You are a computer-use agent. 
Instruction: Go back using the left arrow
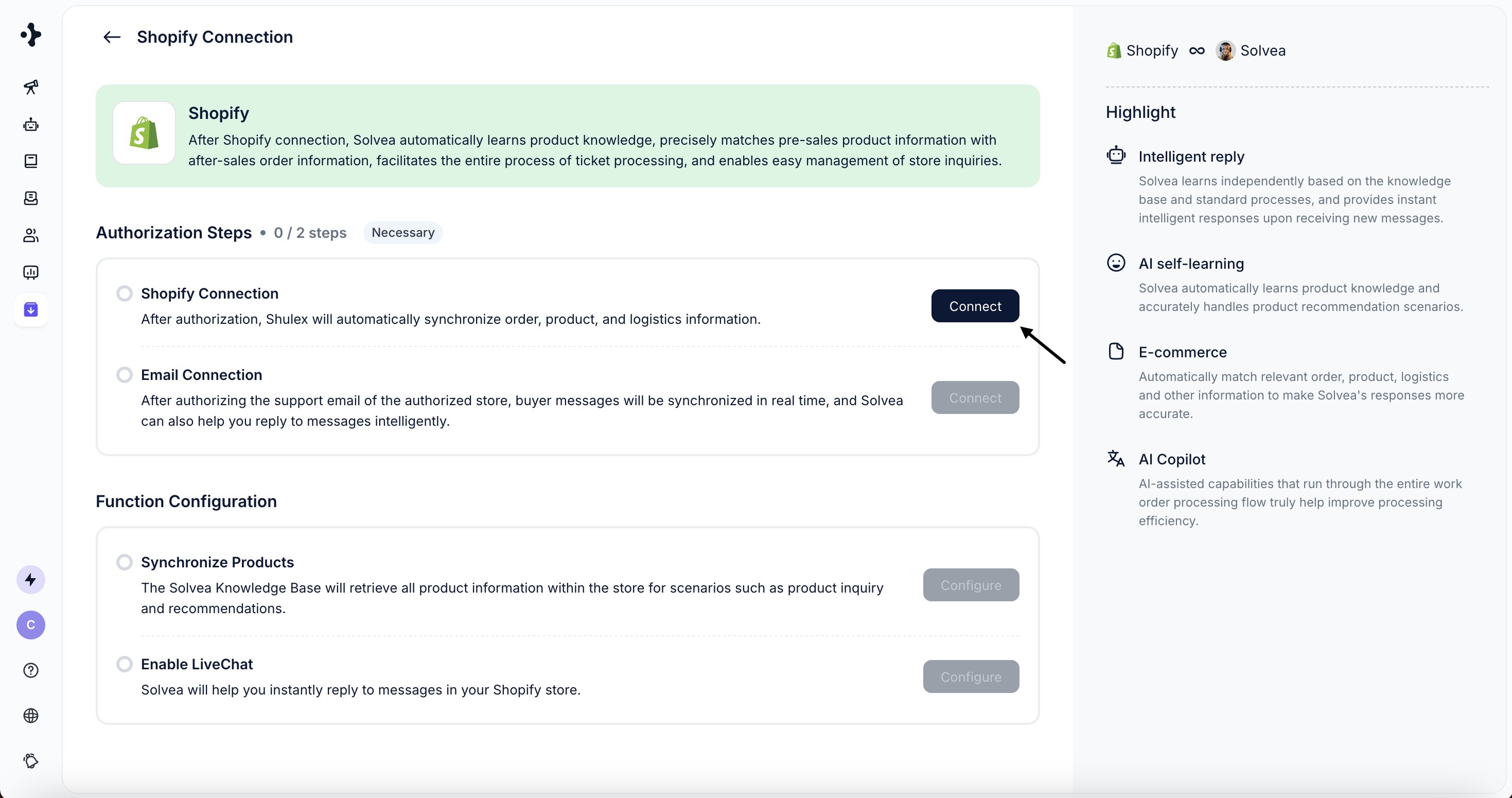112,37
